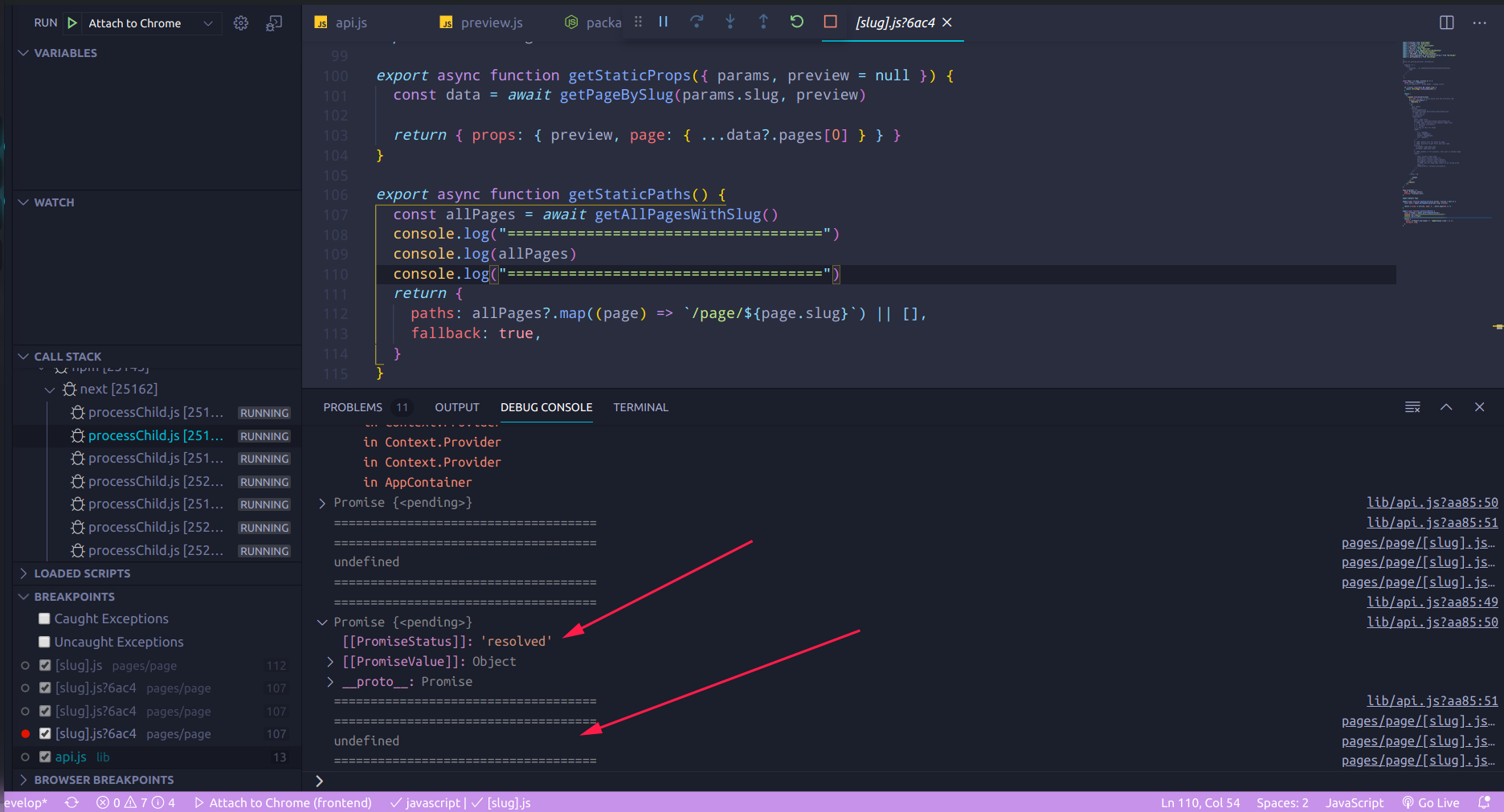This screenshot has width=1504, height=812.
Task: Pause the debugger
Action: [664, 22]
